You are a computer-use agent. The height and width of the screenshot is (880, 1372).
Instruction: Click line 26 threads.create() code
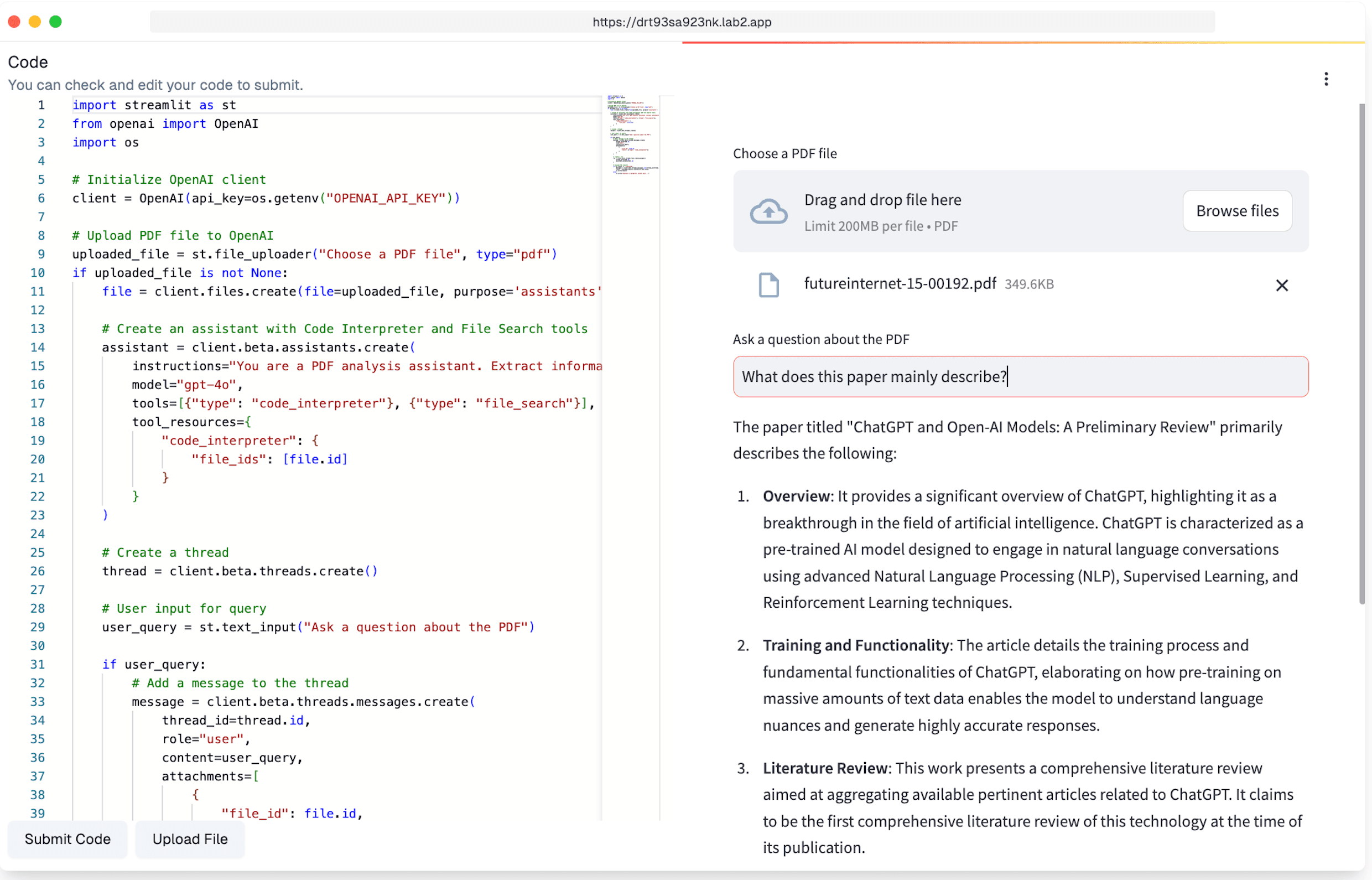[x=240, y=571]
